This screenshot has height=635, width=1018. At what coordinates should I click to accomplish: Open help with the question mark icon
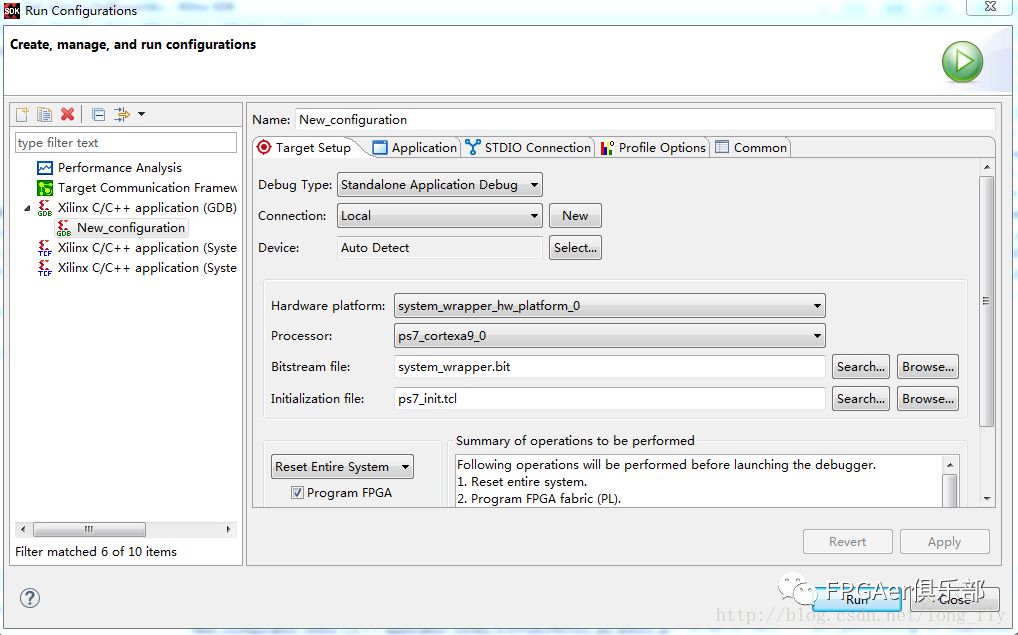point(30,598)
